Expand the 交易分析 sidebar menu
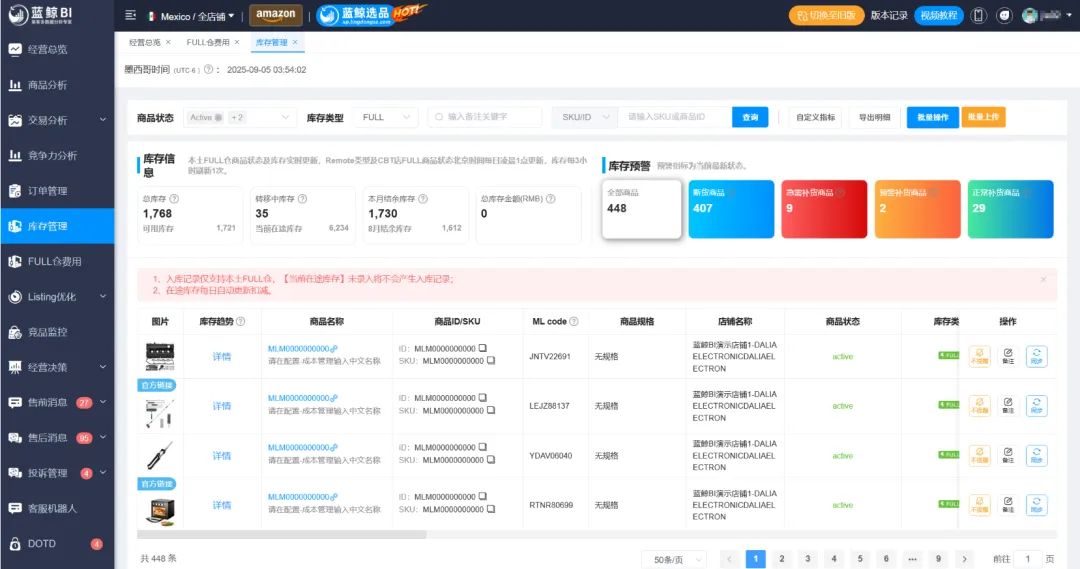The height and width of the screenshot is (569, 1080). 57,120
